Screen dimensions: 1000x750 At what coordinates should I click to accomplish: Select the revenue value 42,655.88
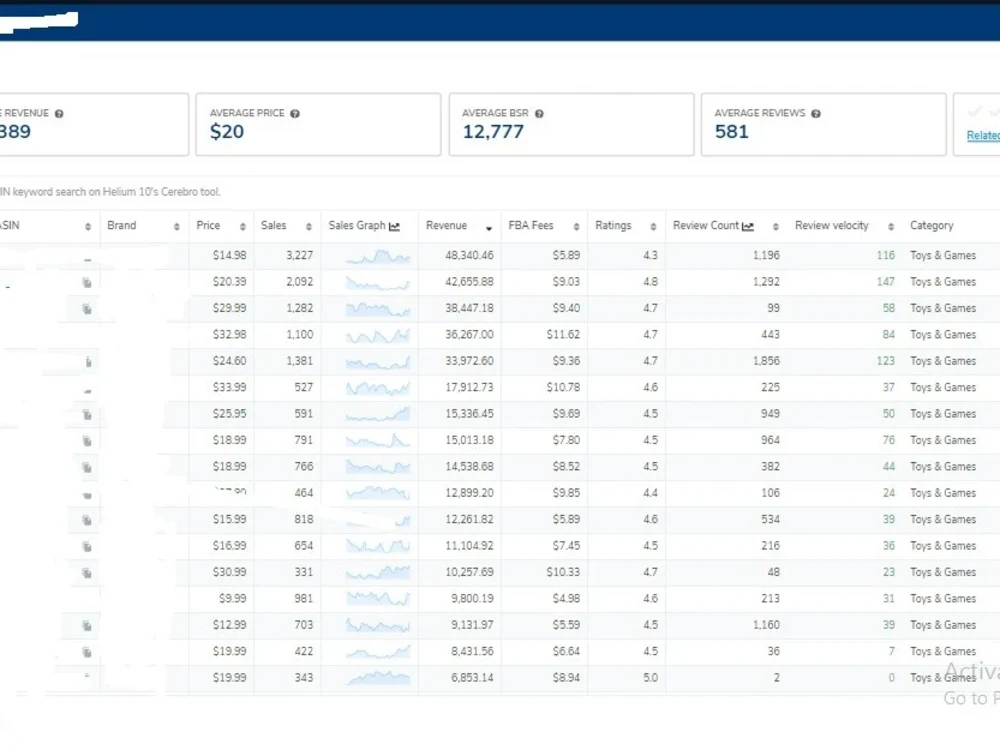pos(469,282)
